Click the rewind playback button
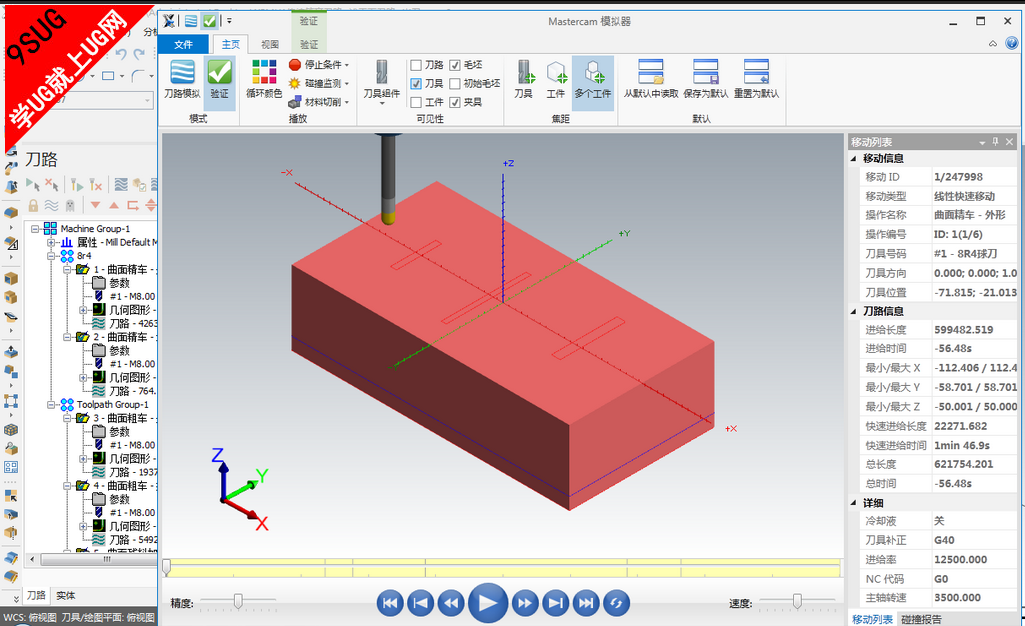Image resolution: width=1025 pixels, height=626 pixels. [x=451, y=603]
